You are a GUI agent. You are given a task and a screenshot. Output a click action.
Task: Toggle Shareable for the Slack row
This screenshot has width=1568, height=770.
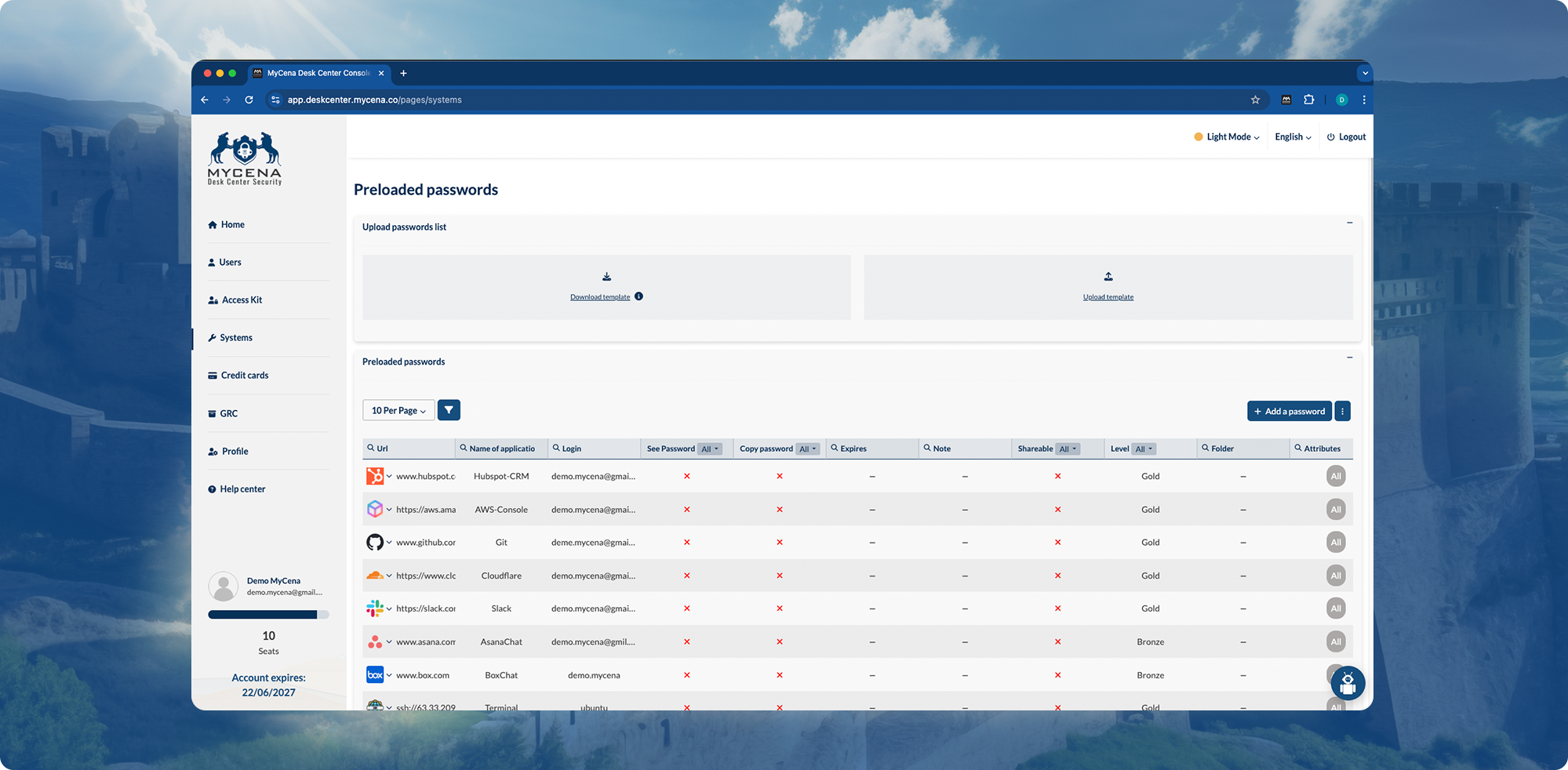[x=1057, y=608]
